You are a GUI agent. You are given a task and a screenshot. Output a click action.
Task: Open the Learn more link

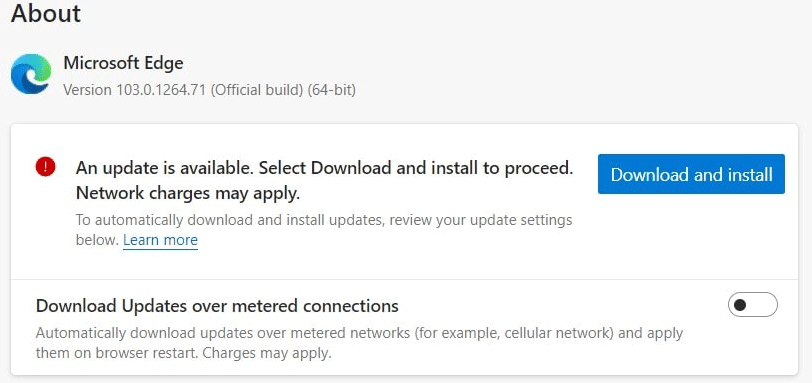tap(161, 240)
